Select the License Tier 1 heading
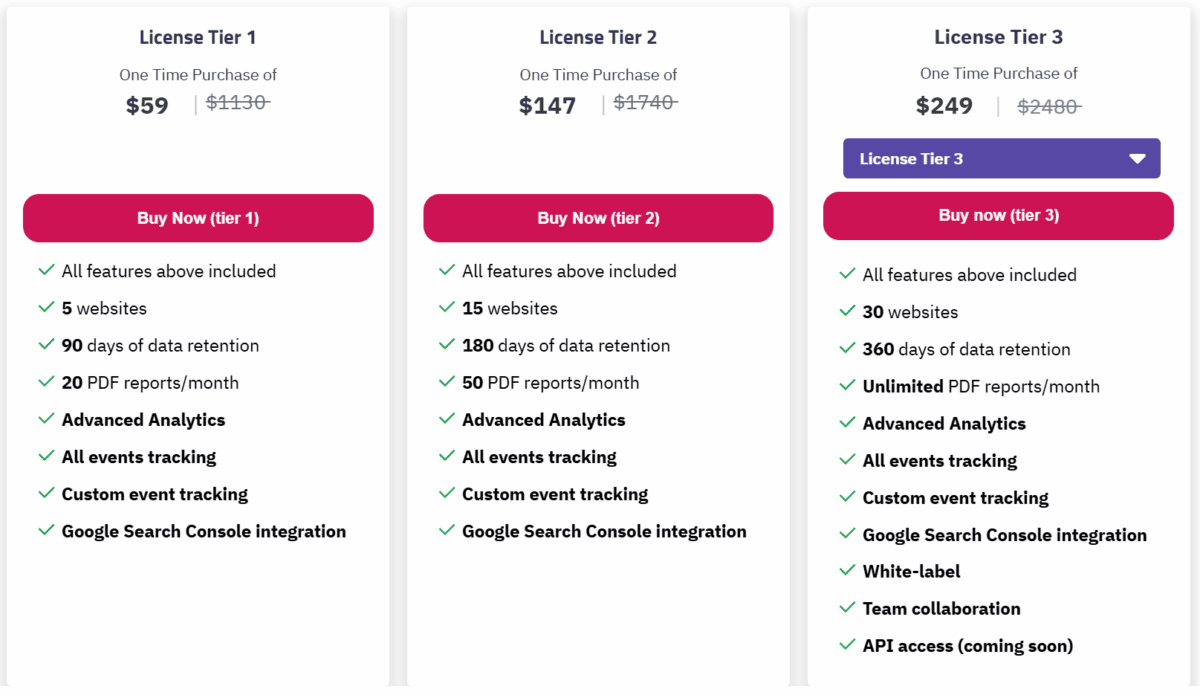The height and width of the screenshot is (695, 1200). tap(198, 38)
